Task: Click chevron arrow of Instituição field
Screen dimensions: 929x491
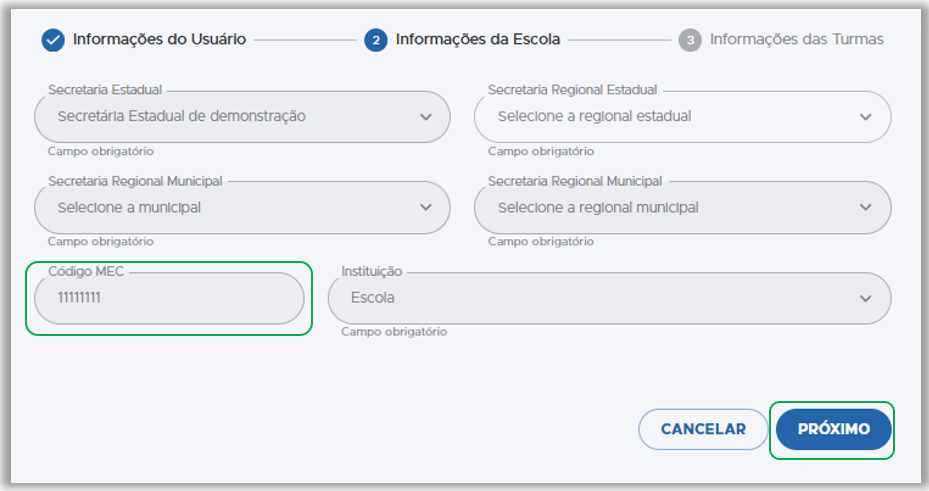Action: pos(866,298)
